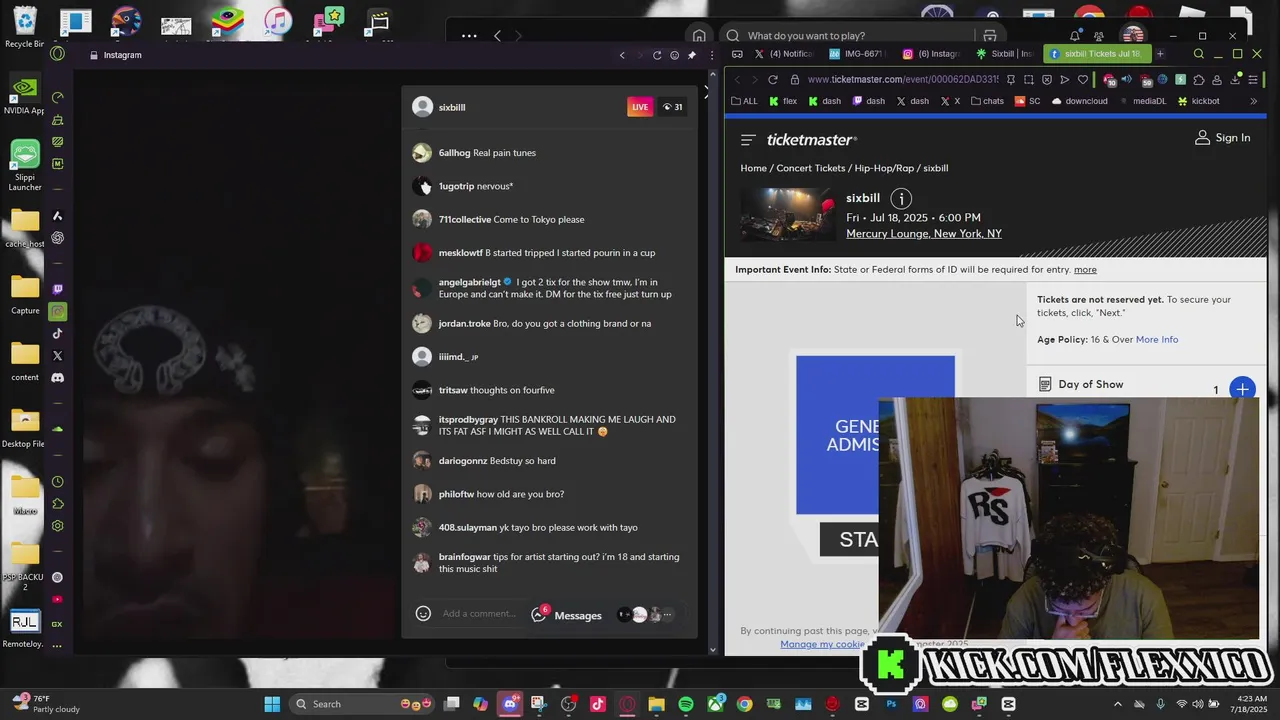Open Photoshop from the taskbar
This screenshot has width=1280, height=720.
(891, 704)
